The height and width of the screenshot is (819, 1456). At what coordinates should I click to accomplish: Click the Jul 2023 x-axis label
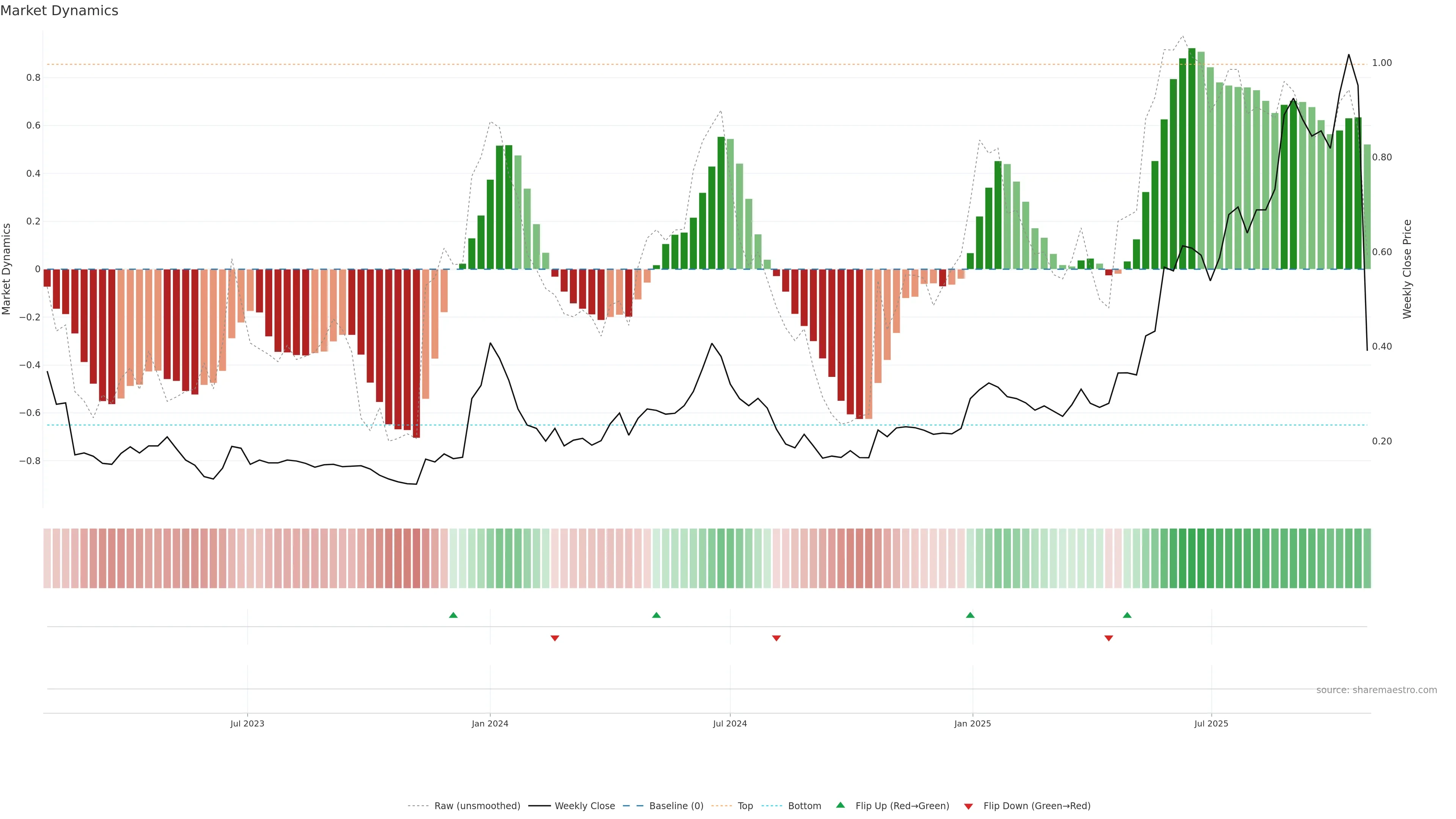click(x=247, y=723)
